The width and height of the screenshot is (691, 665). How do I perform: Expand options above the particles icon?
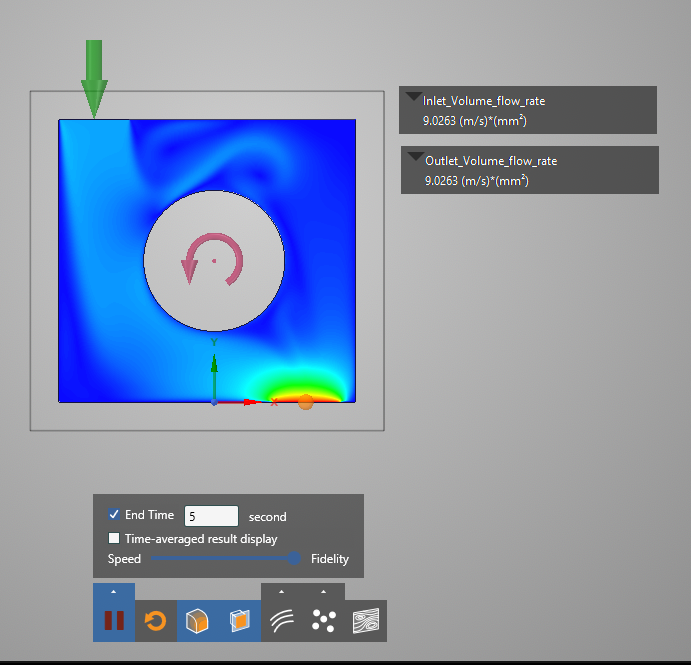324,591
